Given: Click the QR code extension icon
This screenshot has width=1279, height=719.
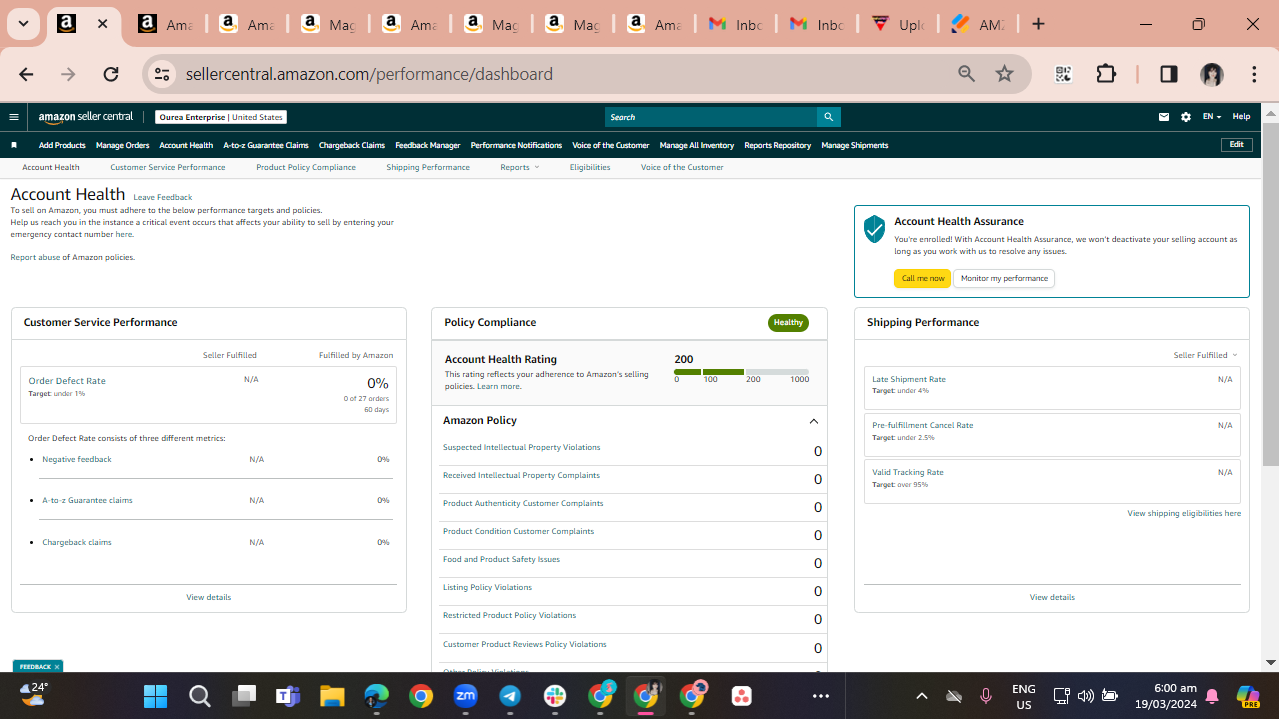Looking at the screenshot, I should click(1063, 74).
